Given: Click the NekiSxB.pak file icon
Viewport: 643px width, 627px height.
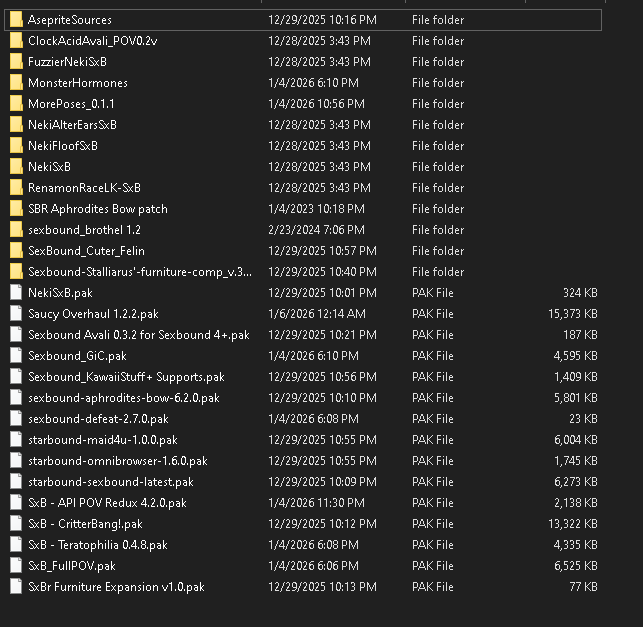Looking at the screenshot, I should pos(16,292).
